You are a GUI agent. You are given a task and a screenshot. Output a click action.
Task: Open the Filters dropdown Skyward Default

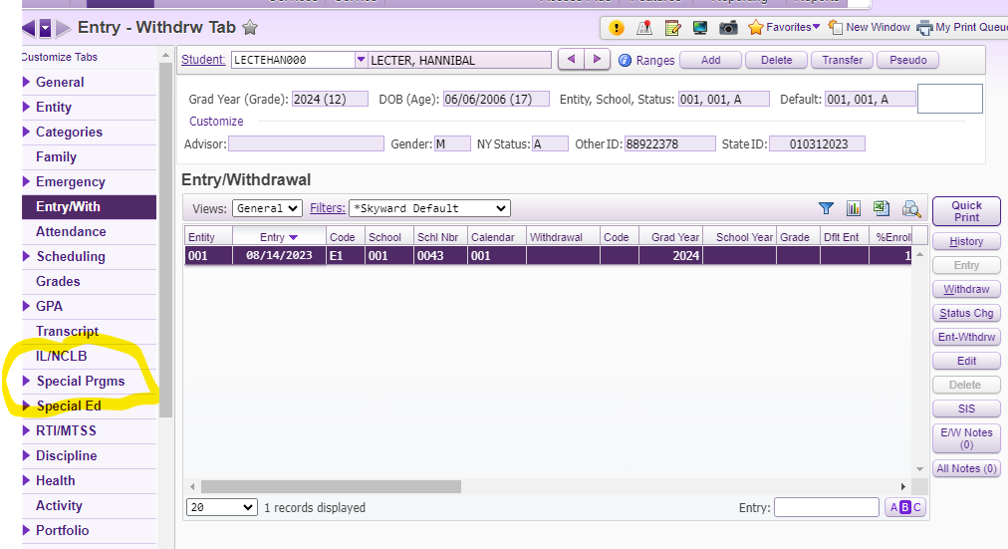pyautogui.click(x=429, y=208)
